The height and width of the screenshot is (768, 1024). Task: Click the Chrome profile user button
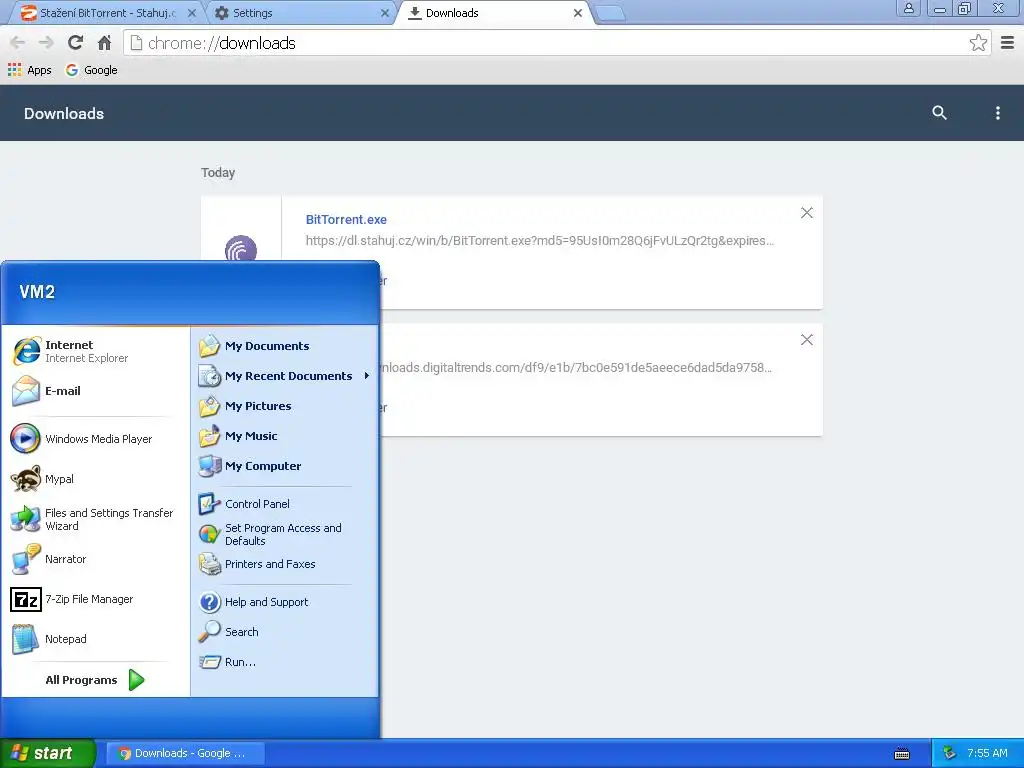908,8
